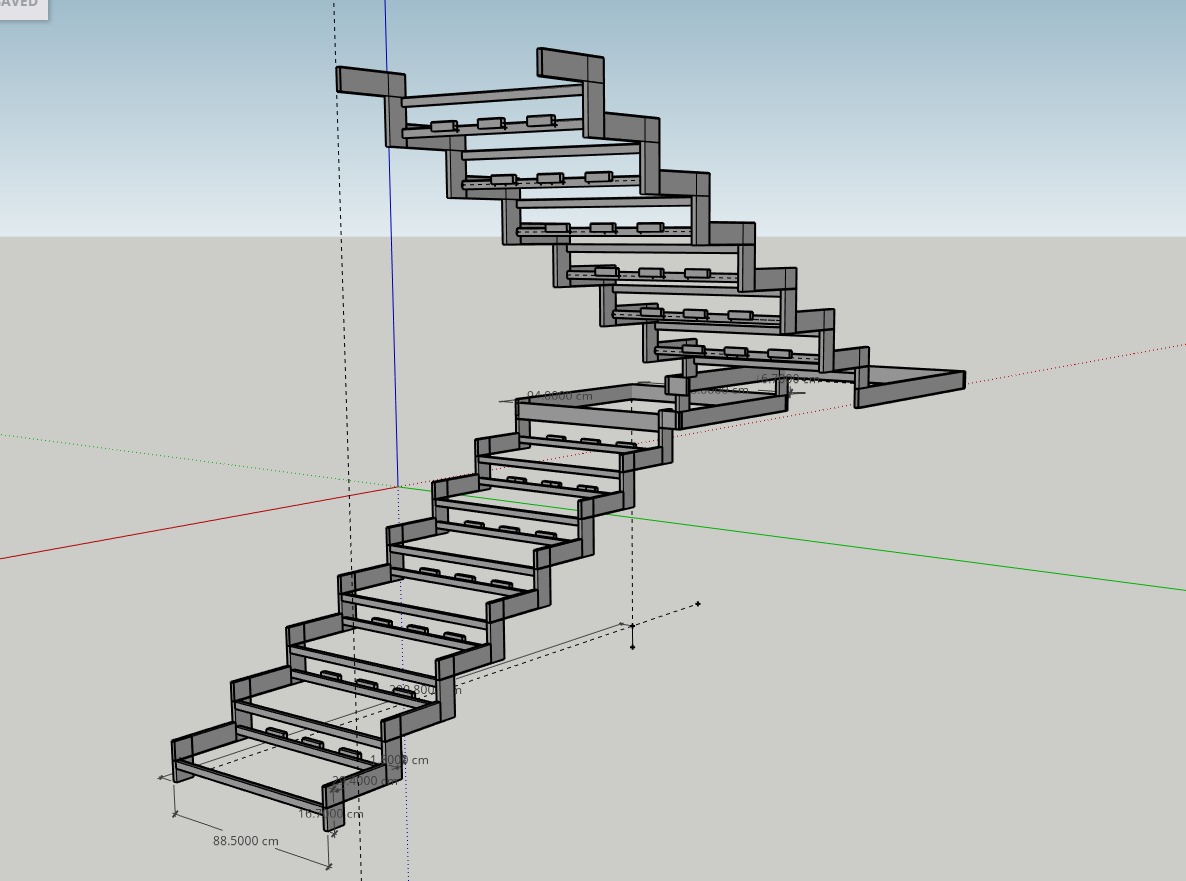Select the 1.8000 cm dimension label
This screenshot has height=881, width=1186.
click(x=403, y=760)
